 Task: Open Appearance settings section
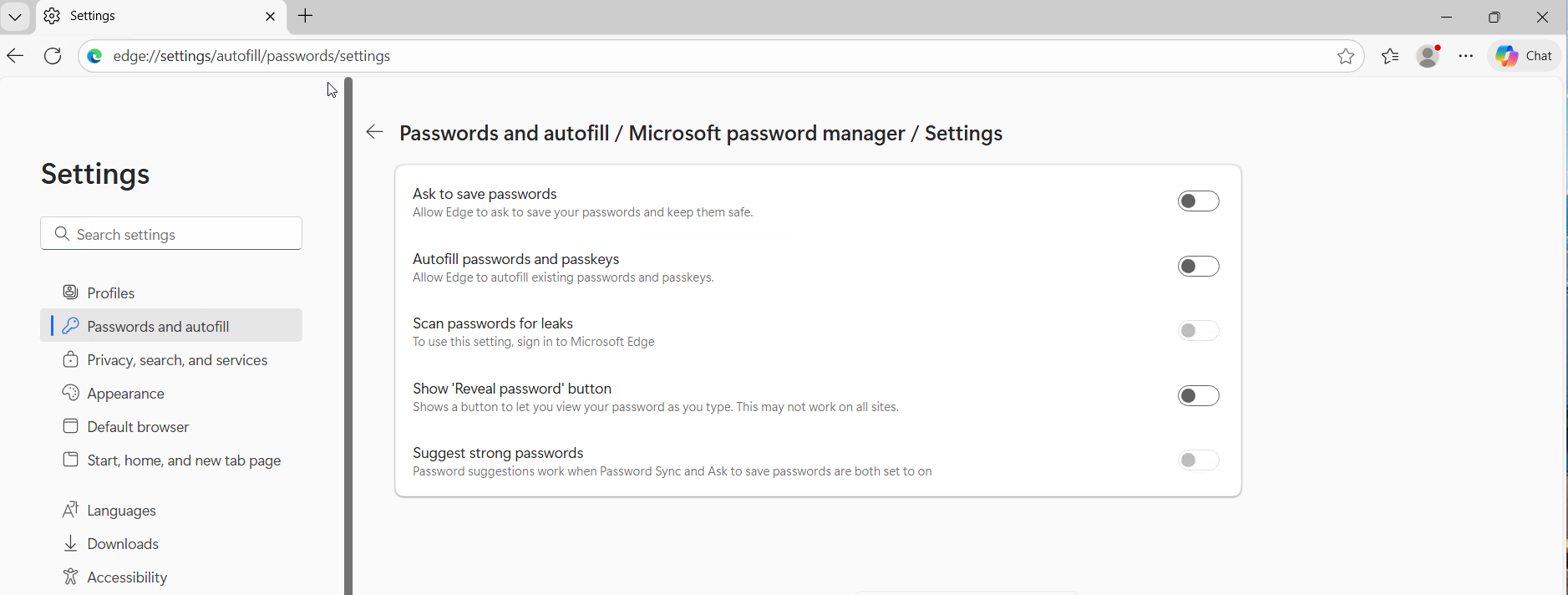(171, 393)
